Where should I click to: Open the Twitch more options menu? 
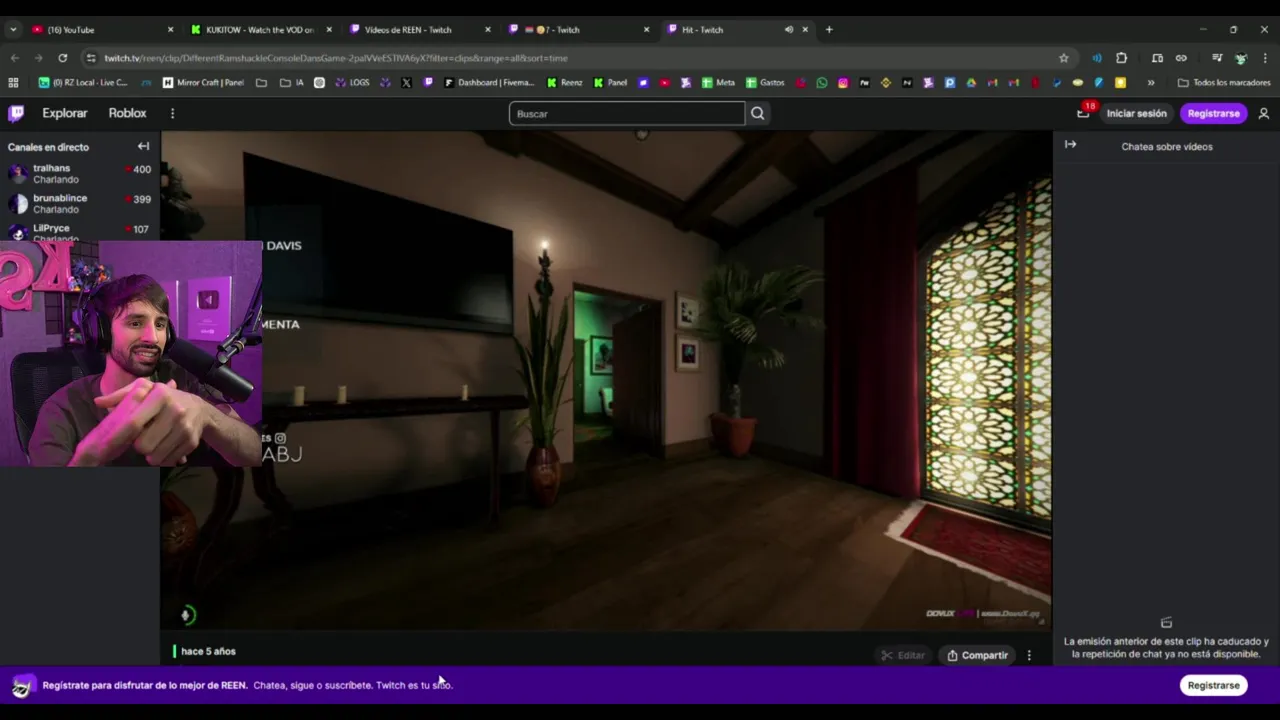point(172,113)
